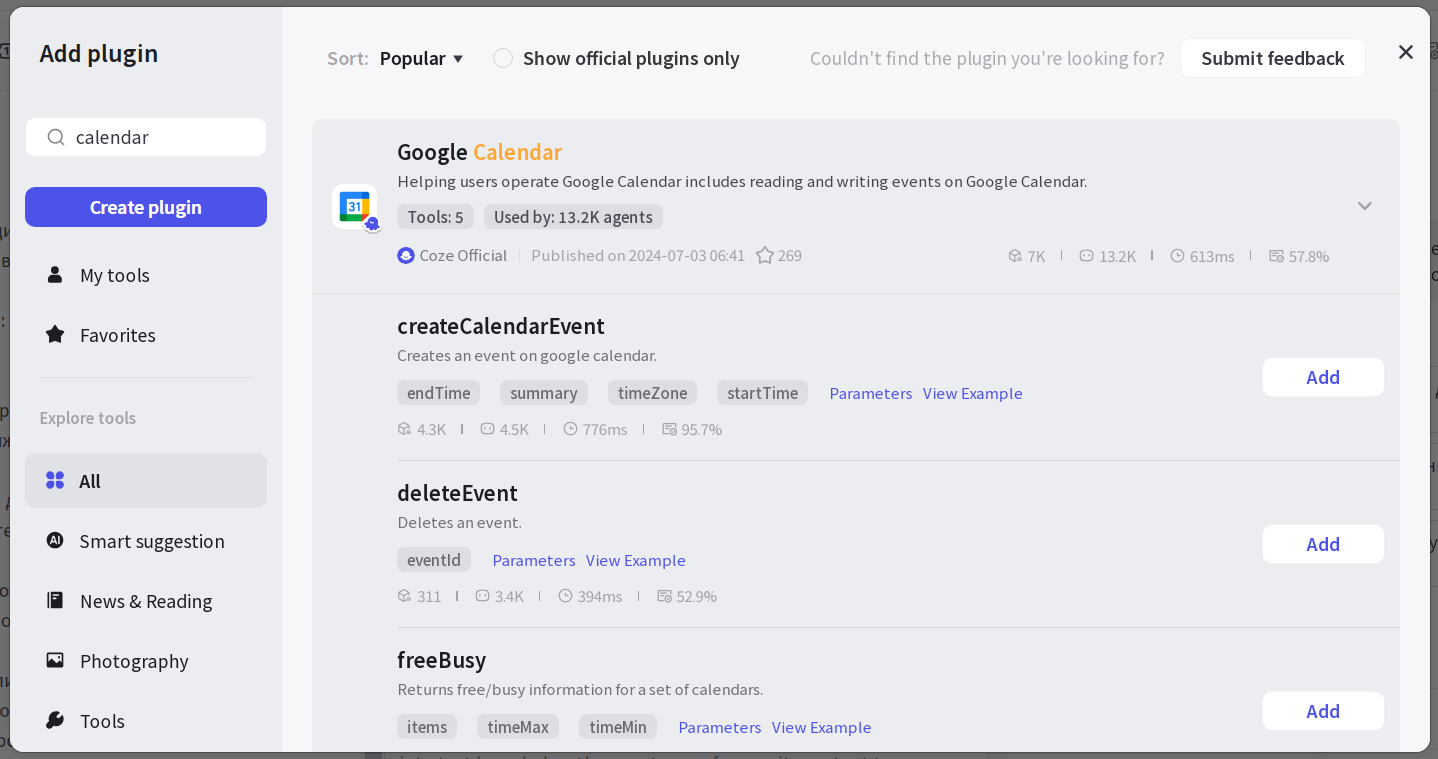
Task: Click the eventId parameter tag
Action: click(x=434, y=560)
